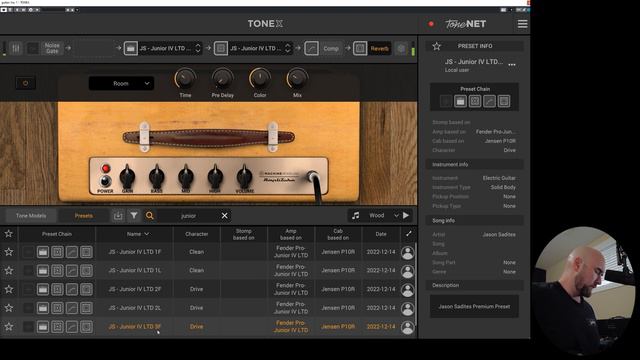The width and height of the screenshot is (640, 360).
Task: Click cab chain icon in JS - Junior IV LTD 1L row
Action: pos(57,270)
